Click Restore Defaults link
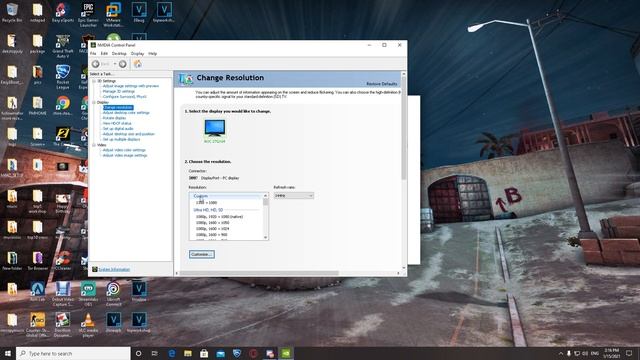The image size is (640, 360). click(x=382, y=84)
